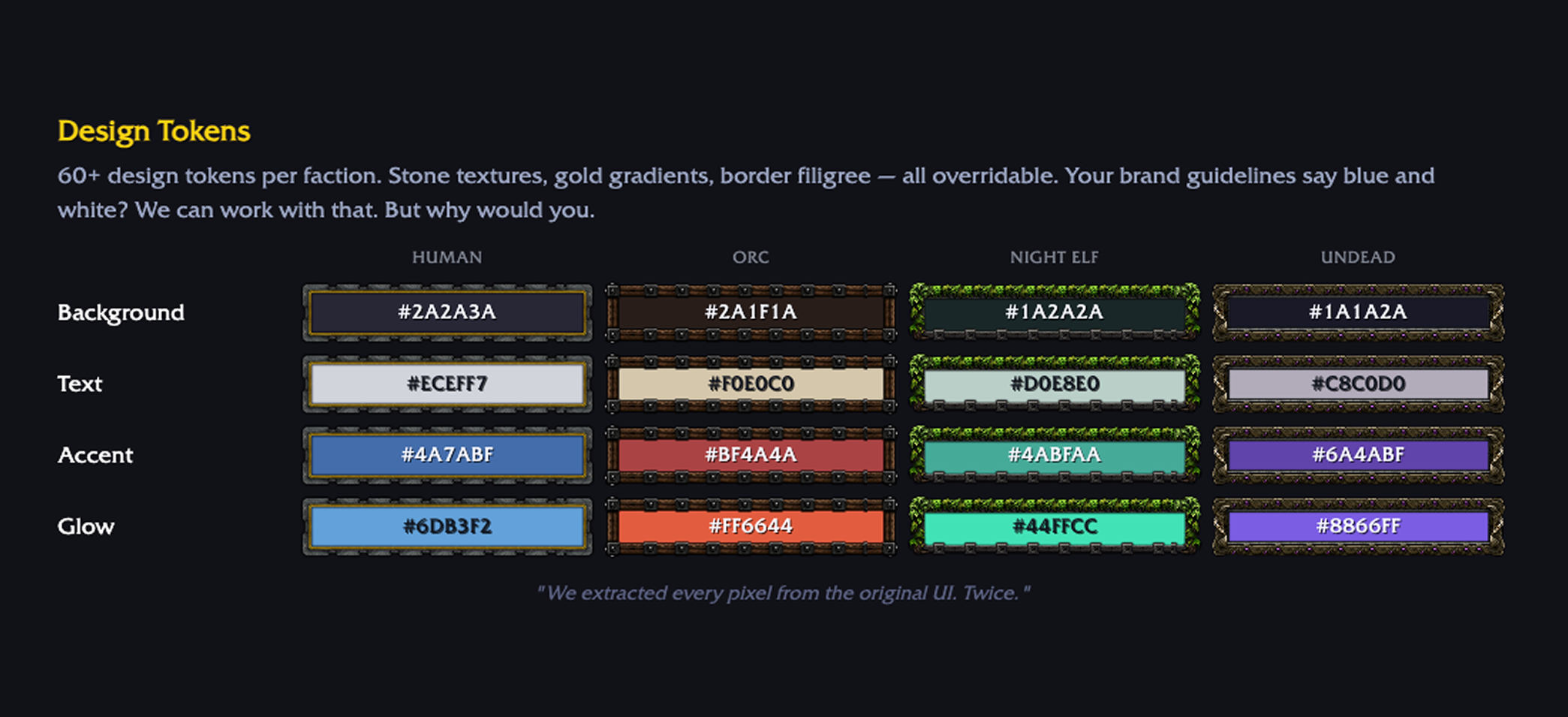
Task: Click the HUMAN column header
Action: pyautogui.click(x=447, y=258)
